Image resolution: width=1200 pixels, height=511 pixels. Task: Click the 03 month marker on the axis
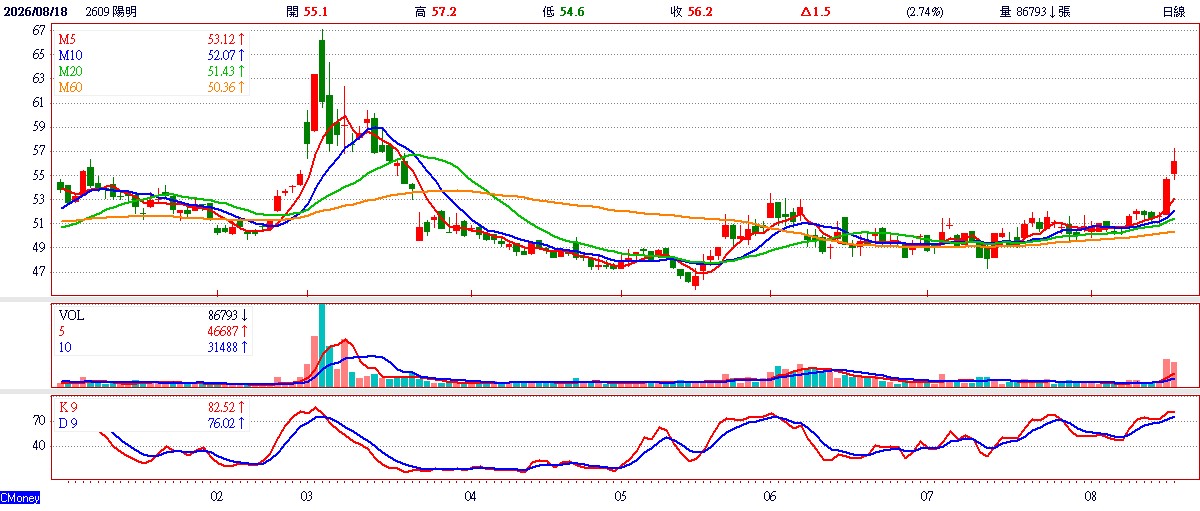tap(307, 495)
